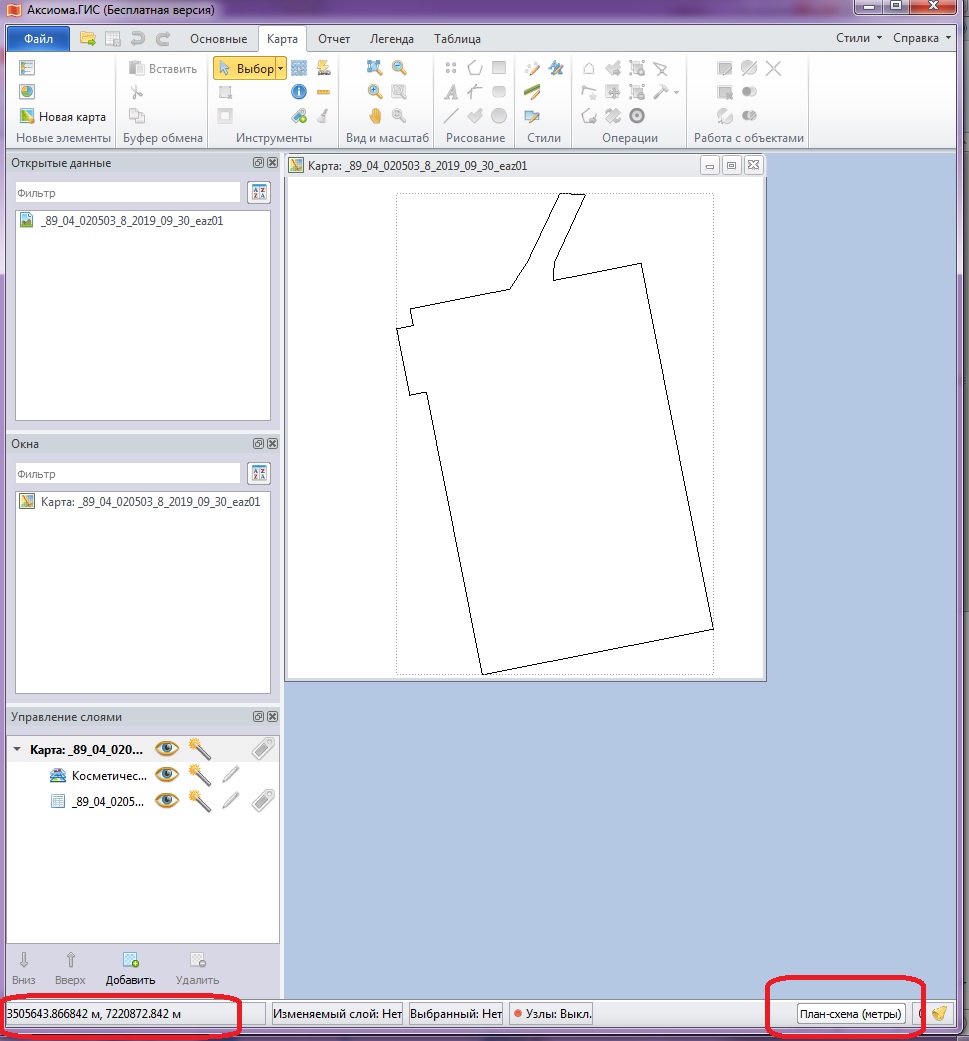The width and height of the screenshot is (969, 1041).
Task: Toggle visibility of _89_04_0205 layer
Action: (166, 800)
